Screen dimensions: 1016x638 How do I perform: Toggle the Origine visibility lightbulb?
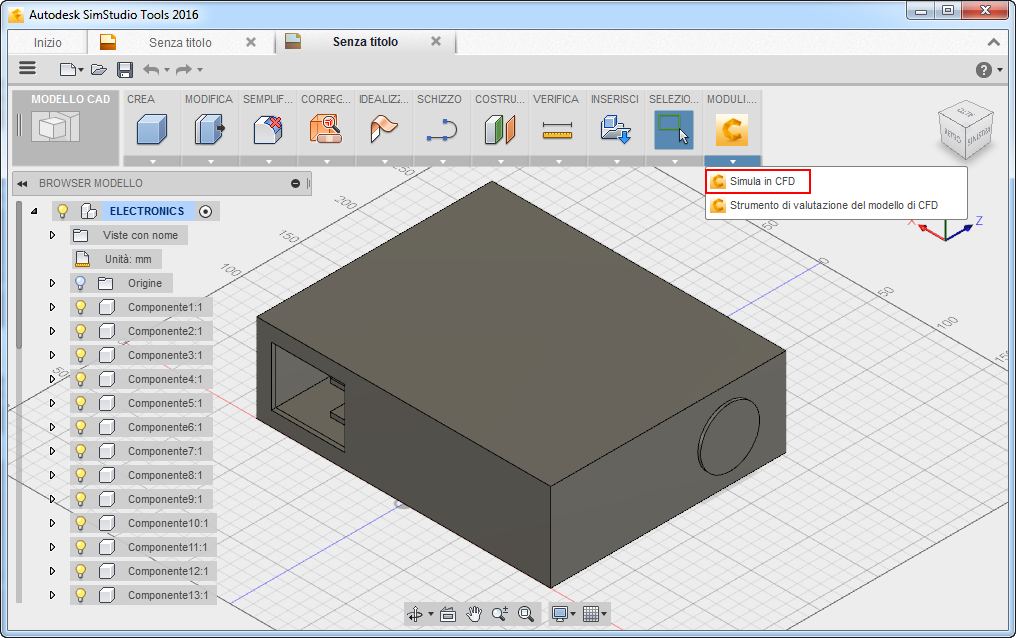point(80,283)
